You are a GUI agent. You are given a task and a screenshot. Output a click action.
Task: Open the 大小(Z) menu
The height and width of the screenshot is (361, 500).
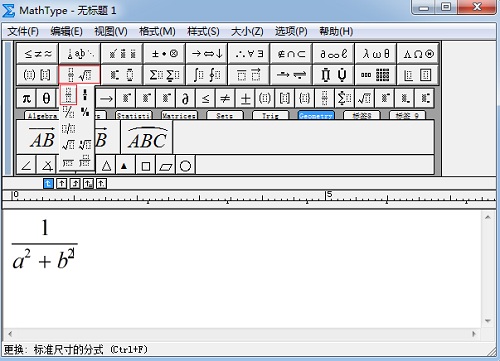[x=247, y=31]
